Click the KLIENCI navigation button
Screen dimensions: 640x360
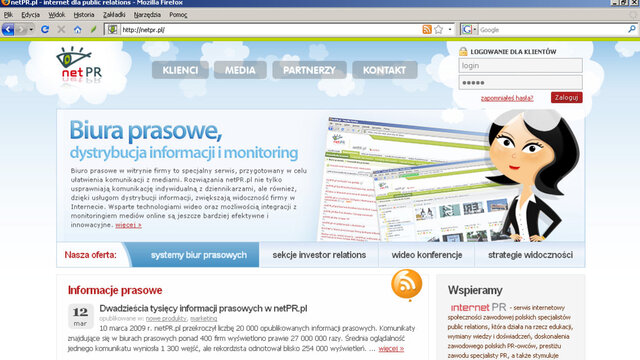click(x=180, y=70)
